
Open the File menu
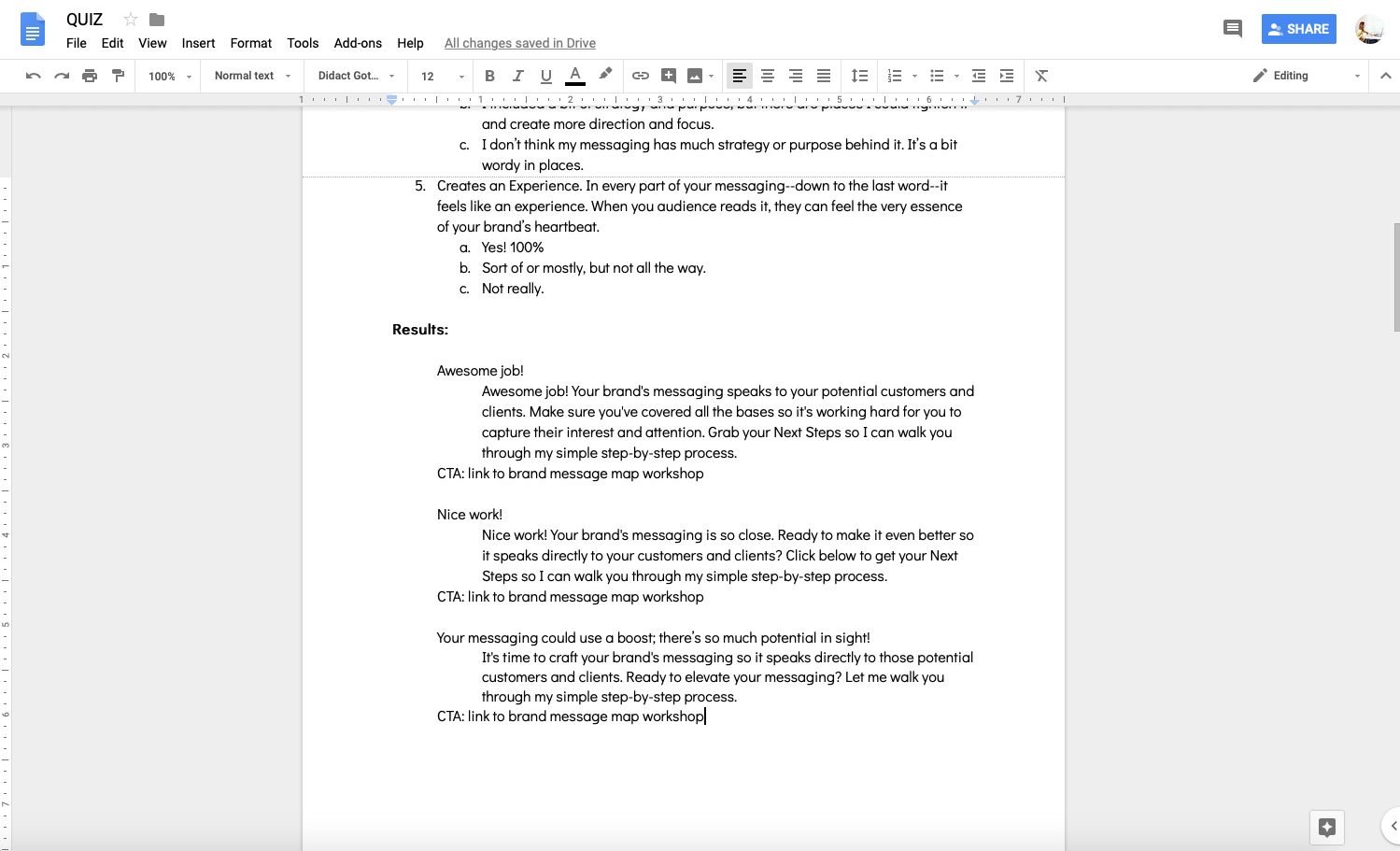[77, 43]
